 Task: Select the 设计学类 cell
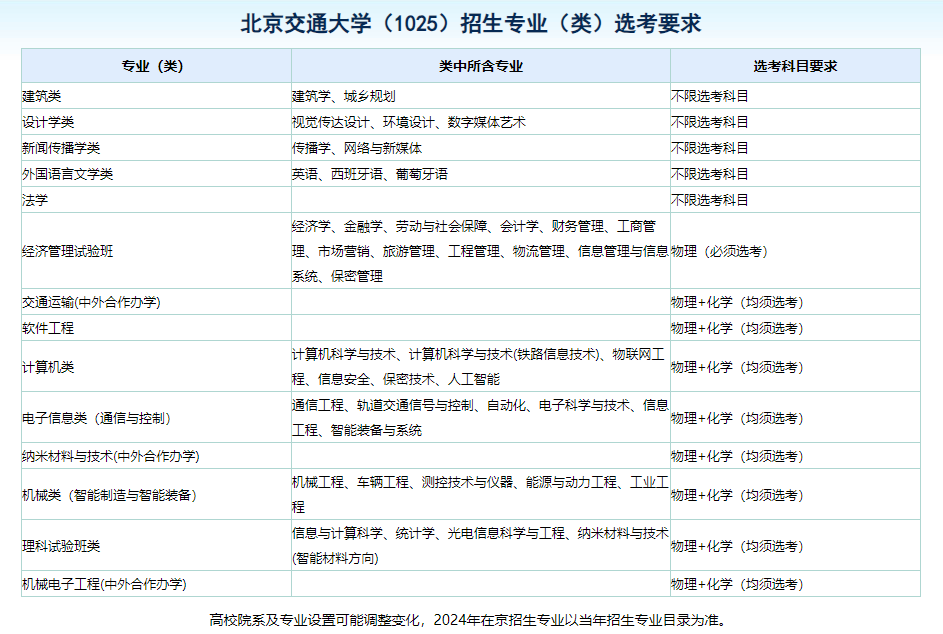point(156,122)
